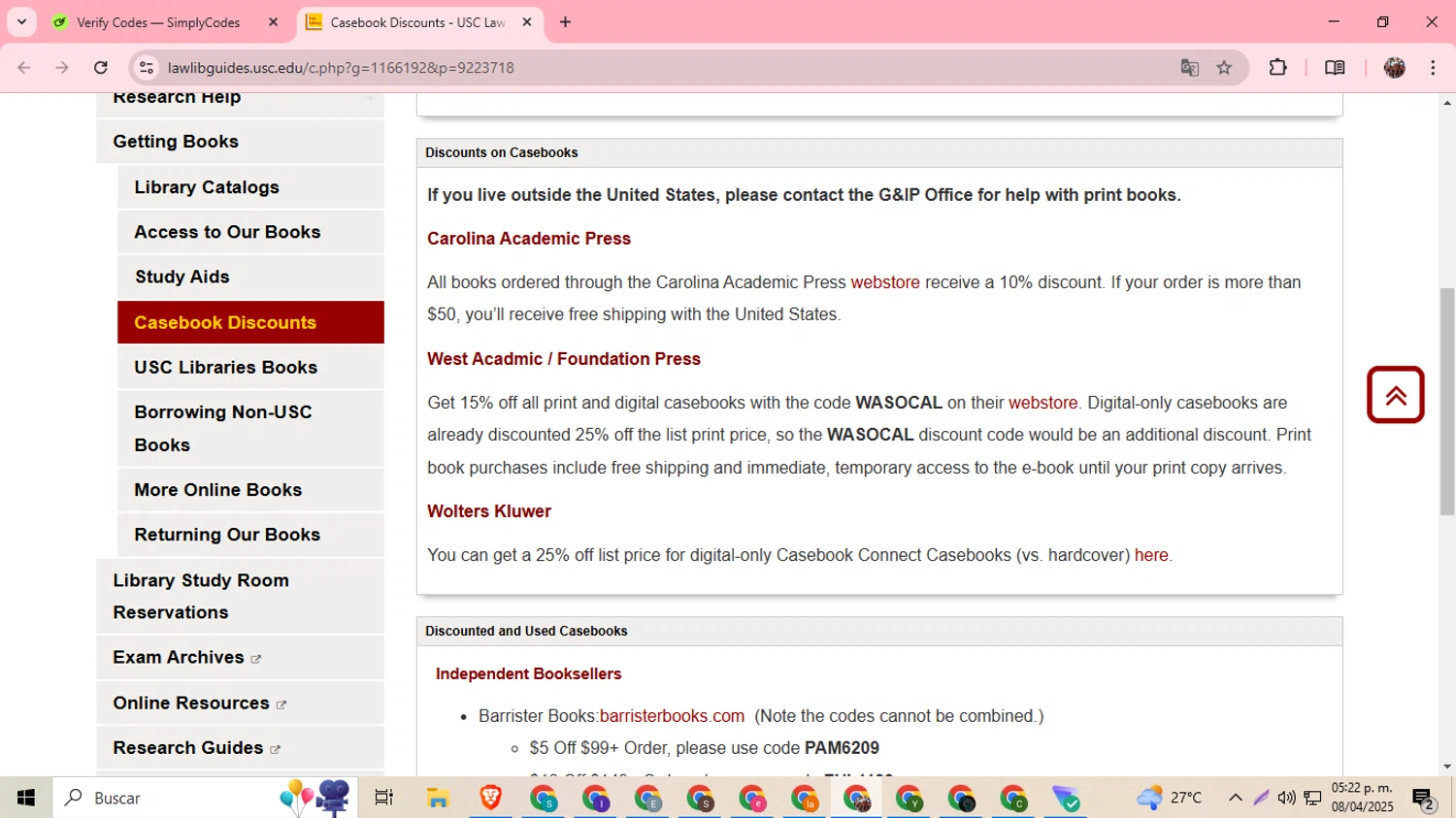Open Research Guides external link
1456x818 pixels.
[240, 747]
